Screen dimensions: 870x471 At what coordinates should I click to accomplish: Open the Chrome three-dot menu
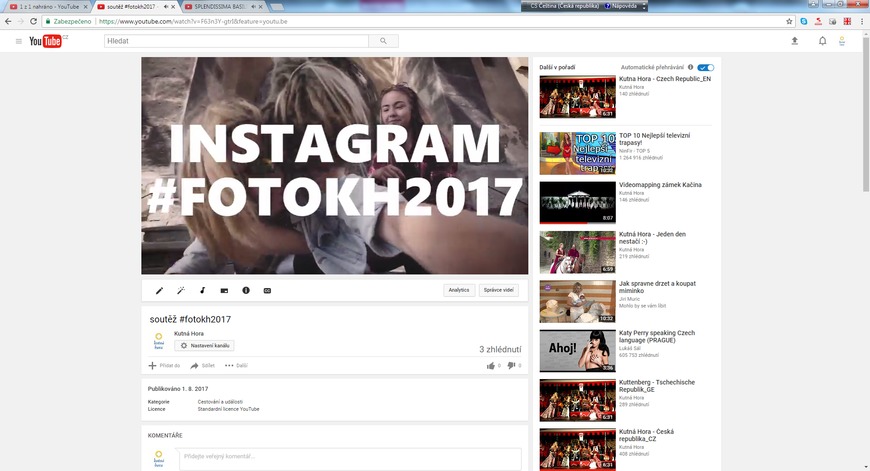pos(861,22)
